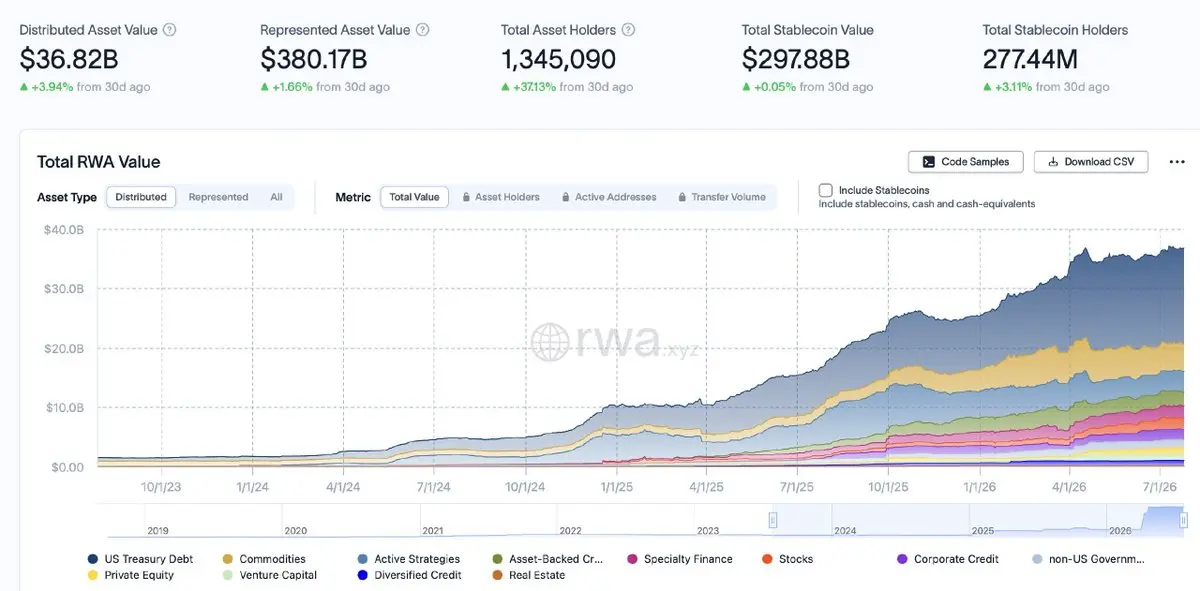Open Code Samples
The image size is (1200, 591).
(x=966, y=162)
